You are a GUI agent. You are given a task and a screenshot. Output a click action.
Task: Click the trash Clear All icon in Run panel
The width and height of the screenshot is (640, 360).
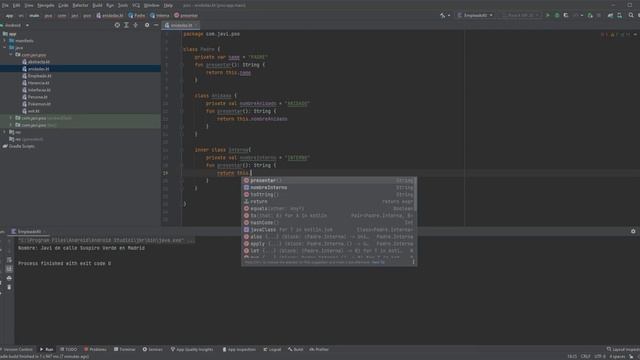(x=9, y=287)
